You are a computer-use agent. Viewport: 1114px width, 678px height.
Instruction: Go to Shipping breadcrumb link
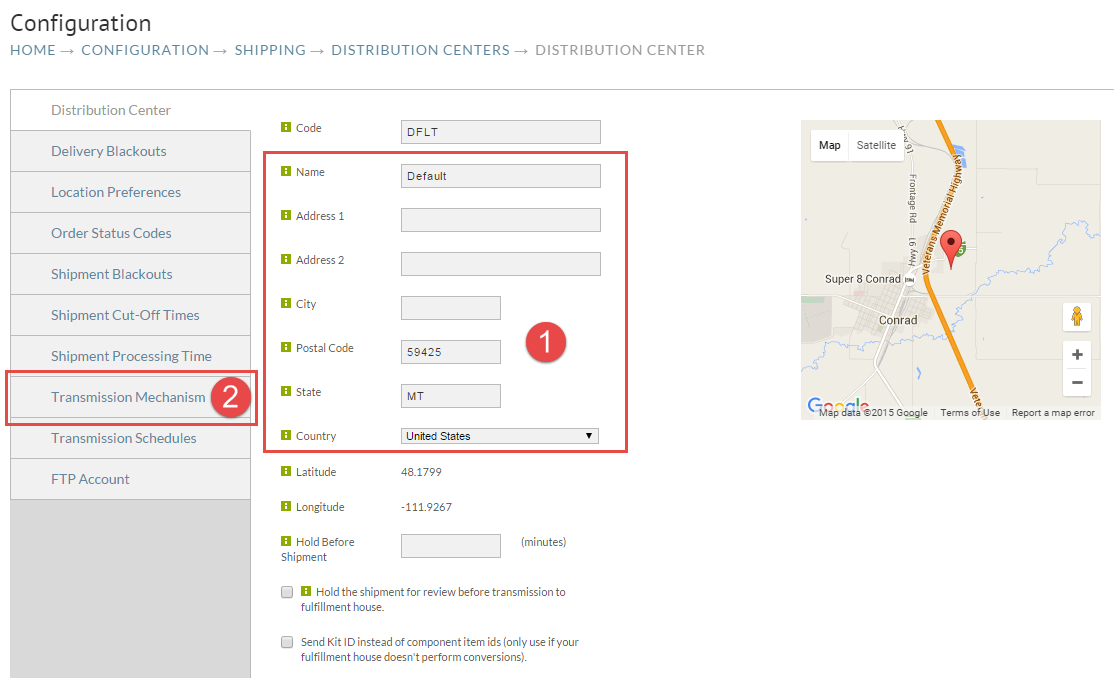pyautogui.click(x=270, y=50)
